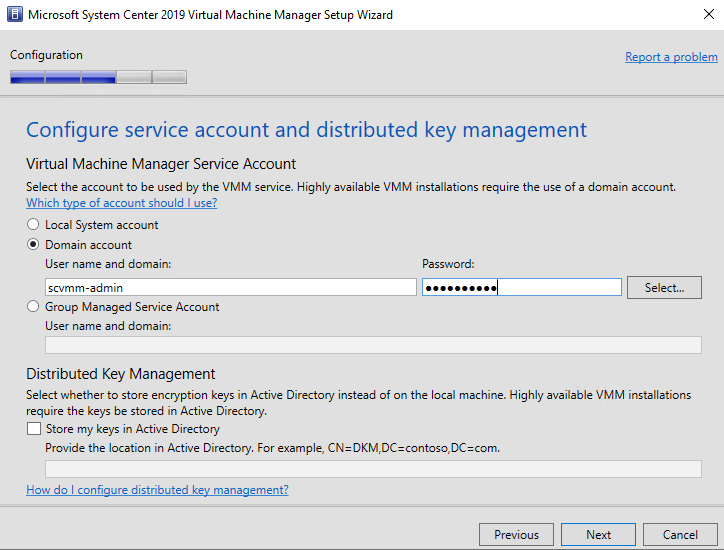Enable Store my keys in Active Directory
Image resolution: width=724 pixels, height=550 pixels.
click(34, 429)
